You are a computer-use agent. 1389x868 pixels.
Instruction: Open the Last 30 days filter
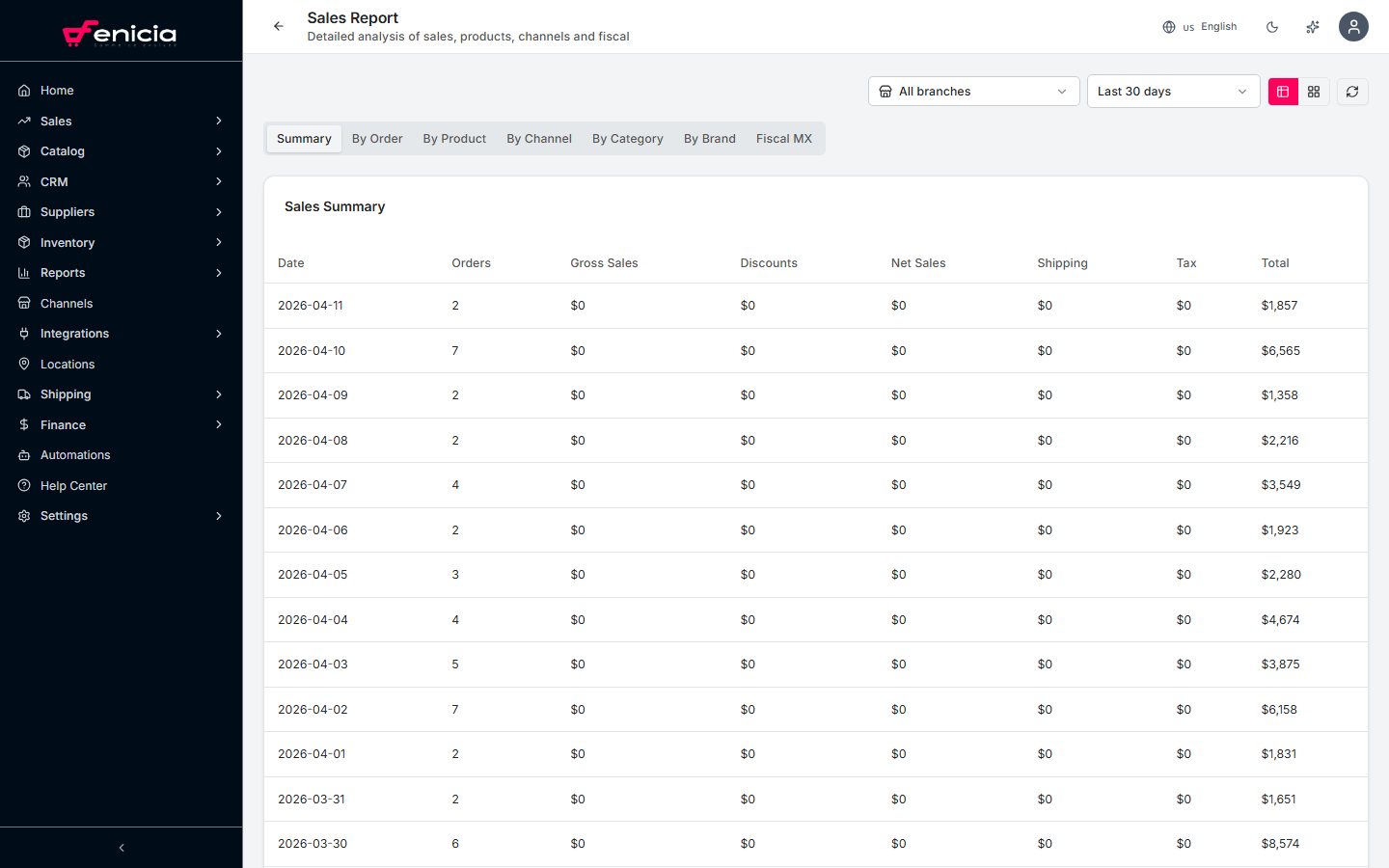point(1173,91)
